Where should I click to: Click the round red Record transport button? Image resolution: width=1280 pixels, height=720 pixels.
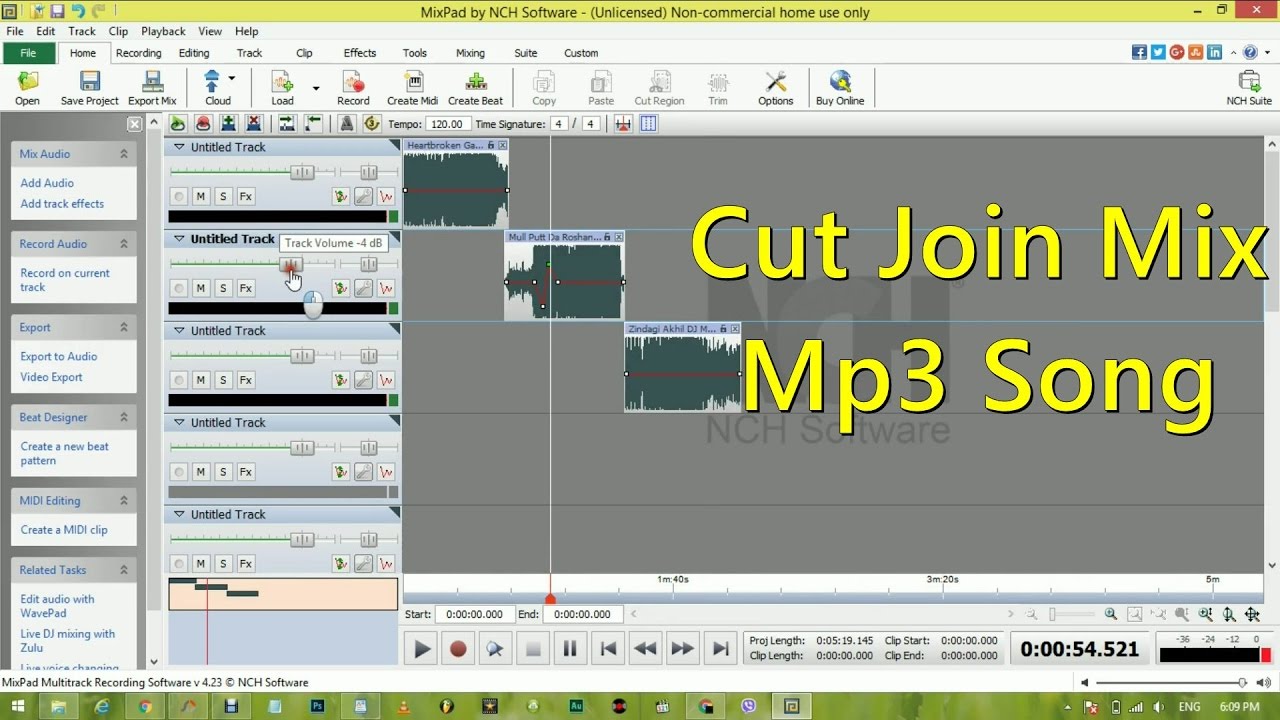[458, 649]
